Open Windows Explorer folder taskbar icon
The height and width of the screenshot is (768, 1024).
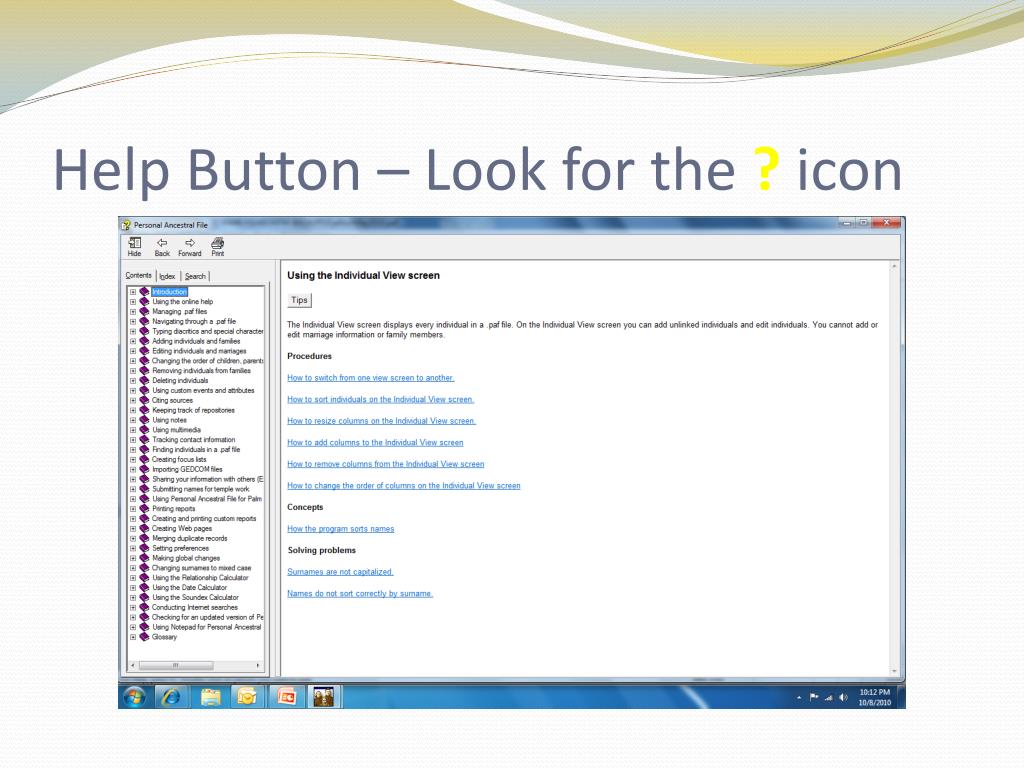coord(210,697)
